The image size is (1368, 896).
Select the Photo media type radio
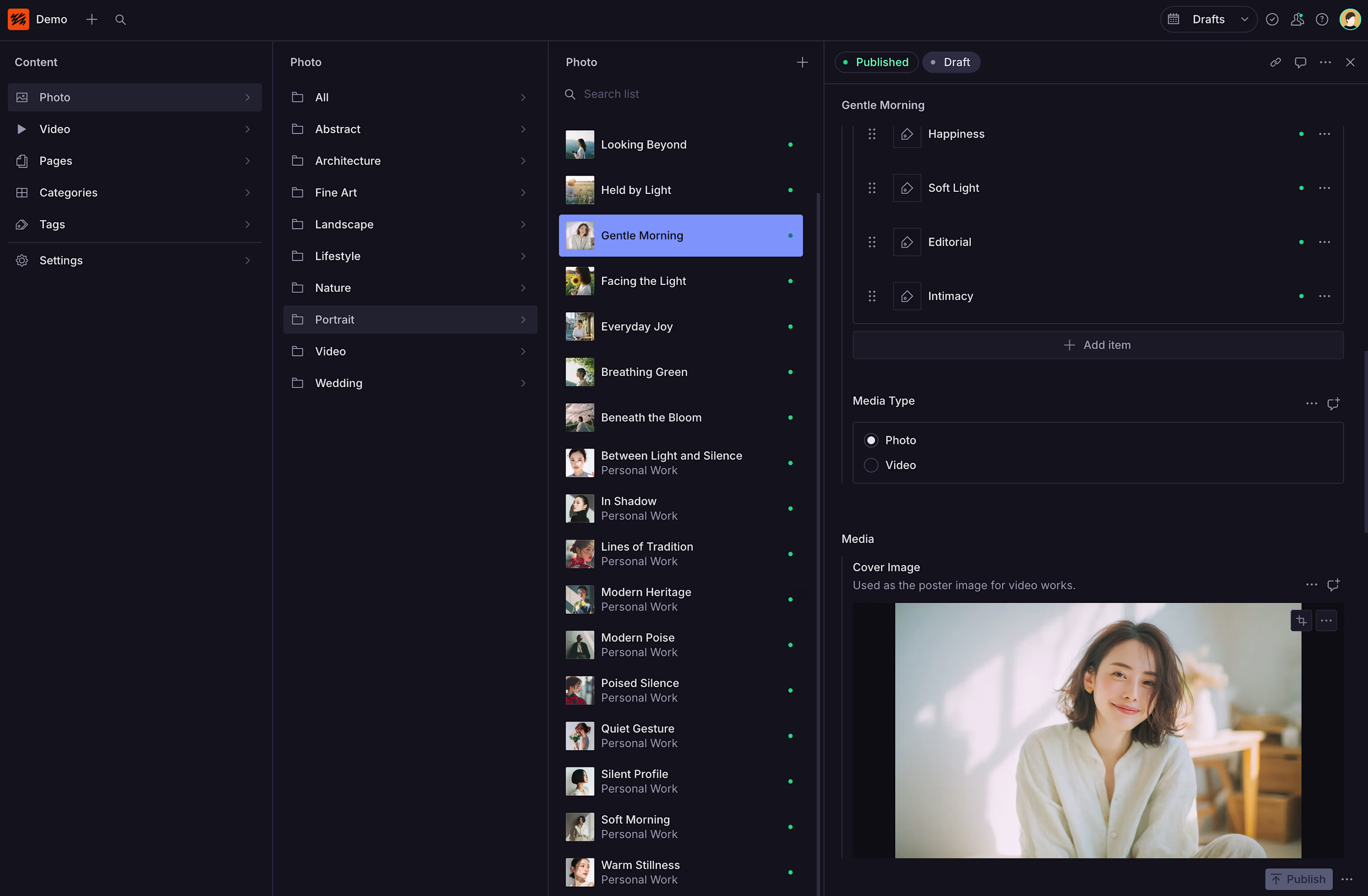coord(871,440)
